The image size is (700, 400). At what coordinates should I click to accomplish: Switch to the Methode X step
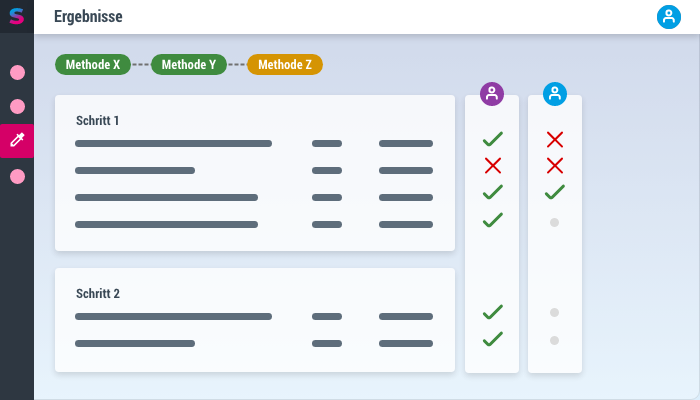point(93,64)
